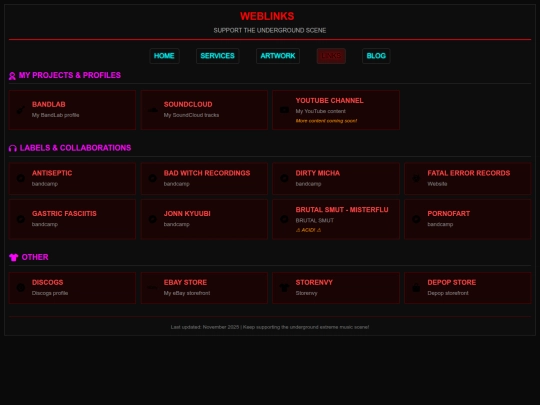Click the icon on Brutal Smut - Misterflu card

pos(284,219)
